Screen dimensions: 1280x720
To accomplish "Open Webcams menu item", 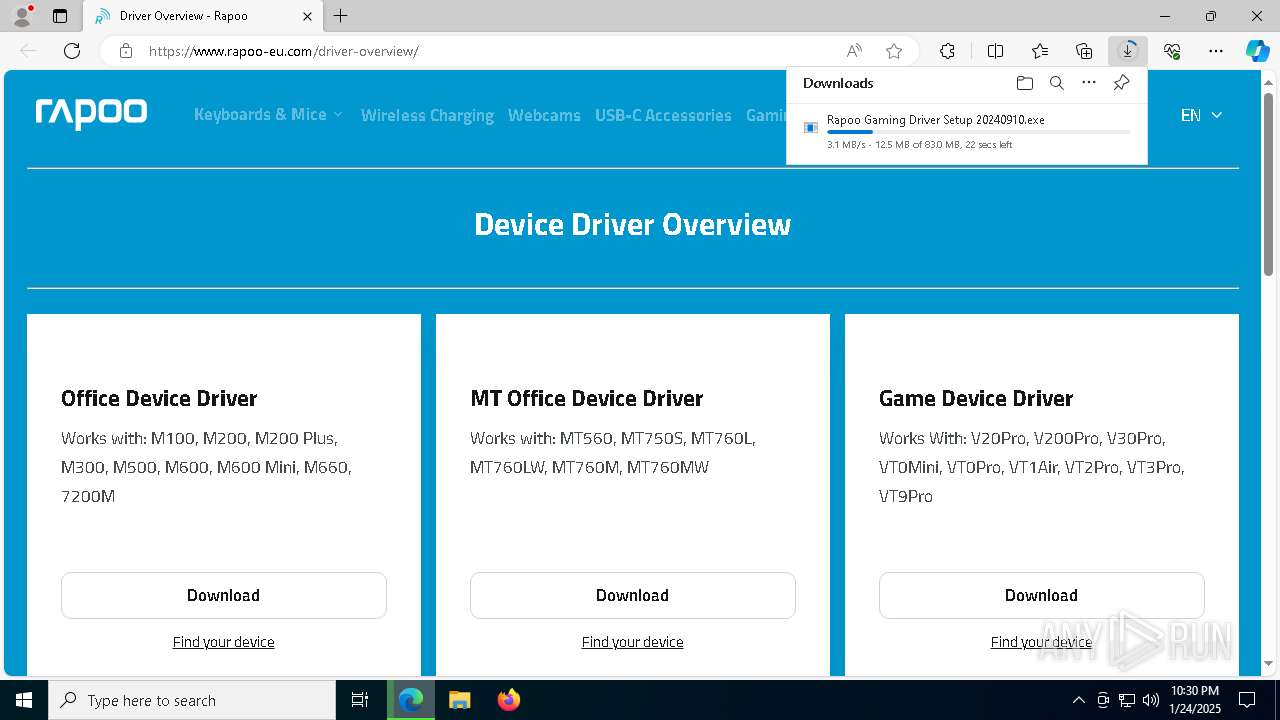I will (544, 115).
